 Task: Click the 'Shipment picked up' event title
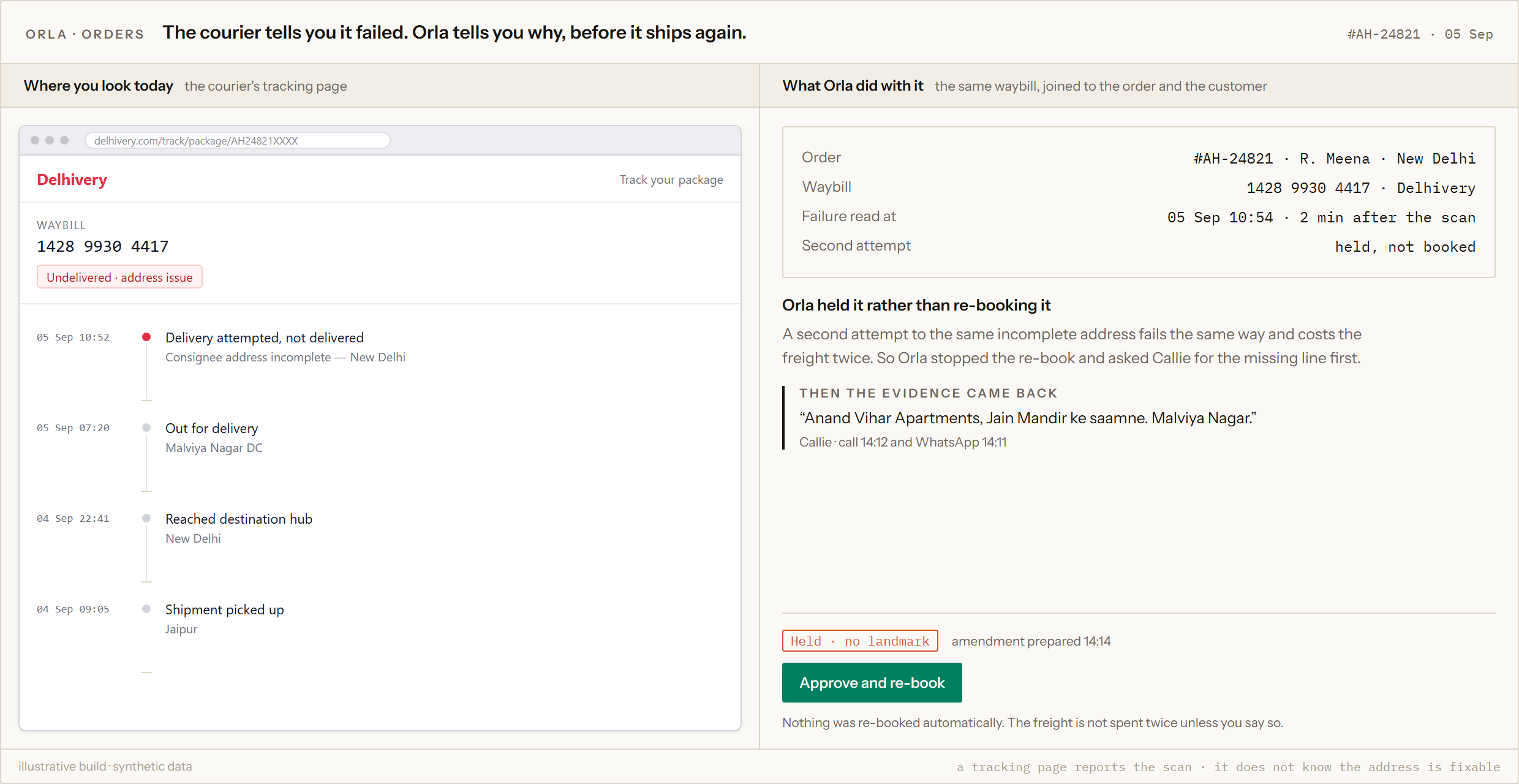pyautogui.click(x=225, y=609)
